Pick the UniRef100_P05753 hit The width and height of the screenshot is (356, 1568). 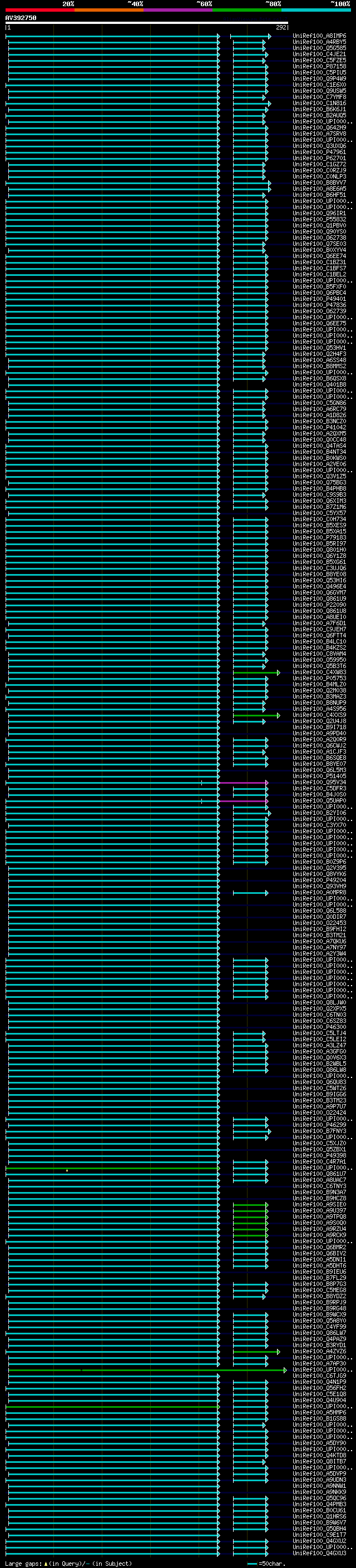click(319, 678)
